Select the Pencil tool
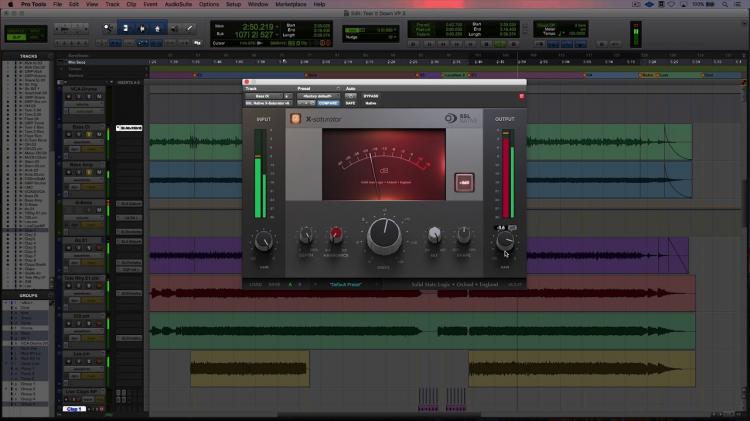 (x=189, y=28)
